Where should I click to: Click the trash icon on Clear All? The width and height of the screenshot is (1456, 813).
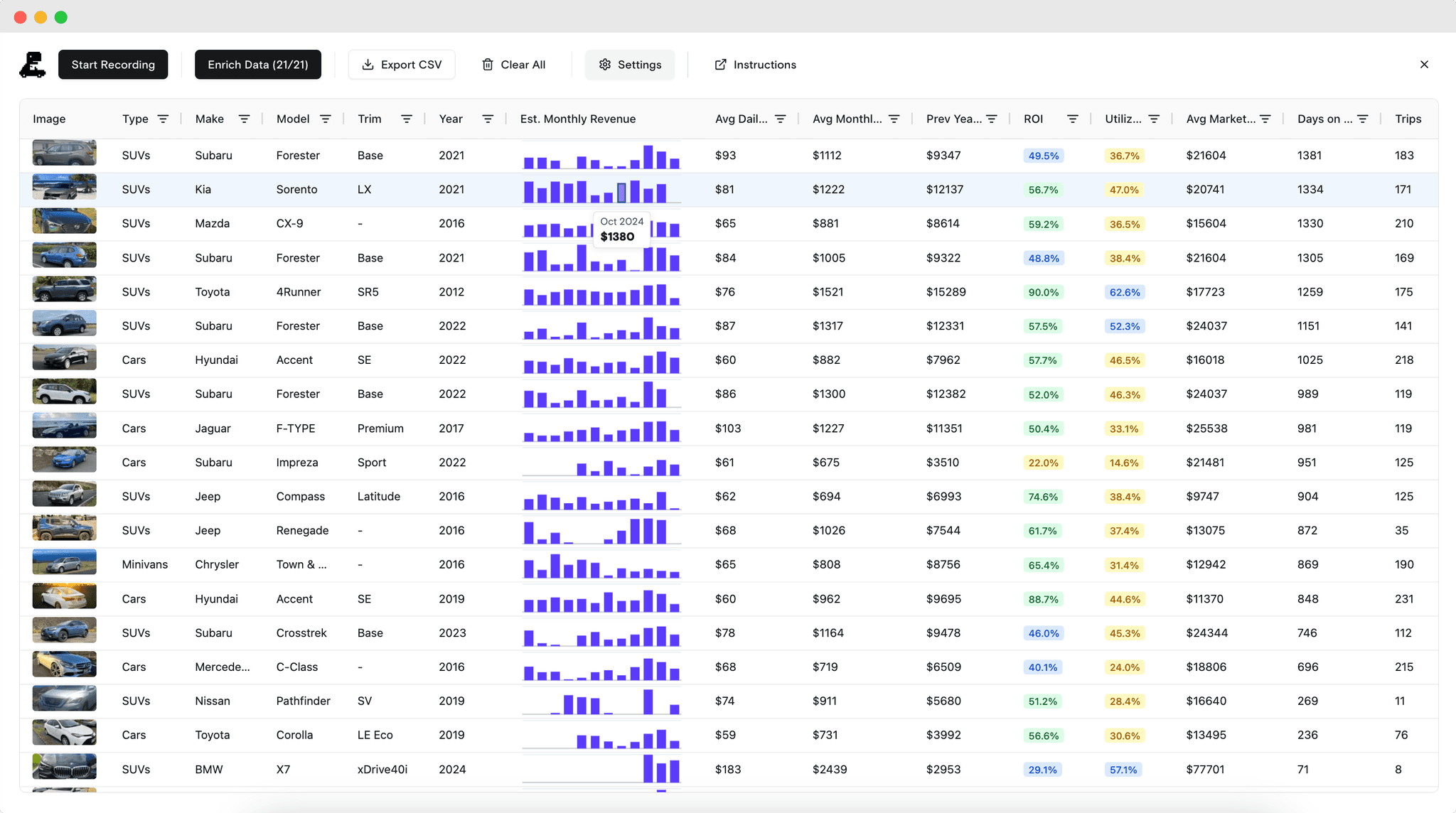488,64
